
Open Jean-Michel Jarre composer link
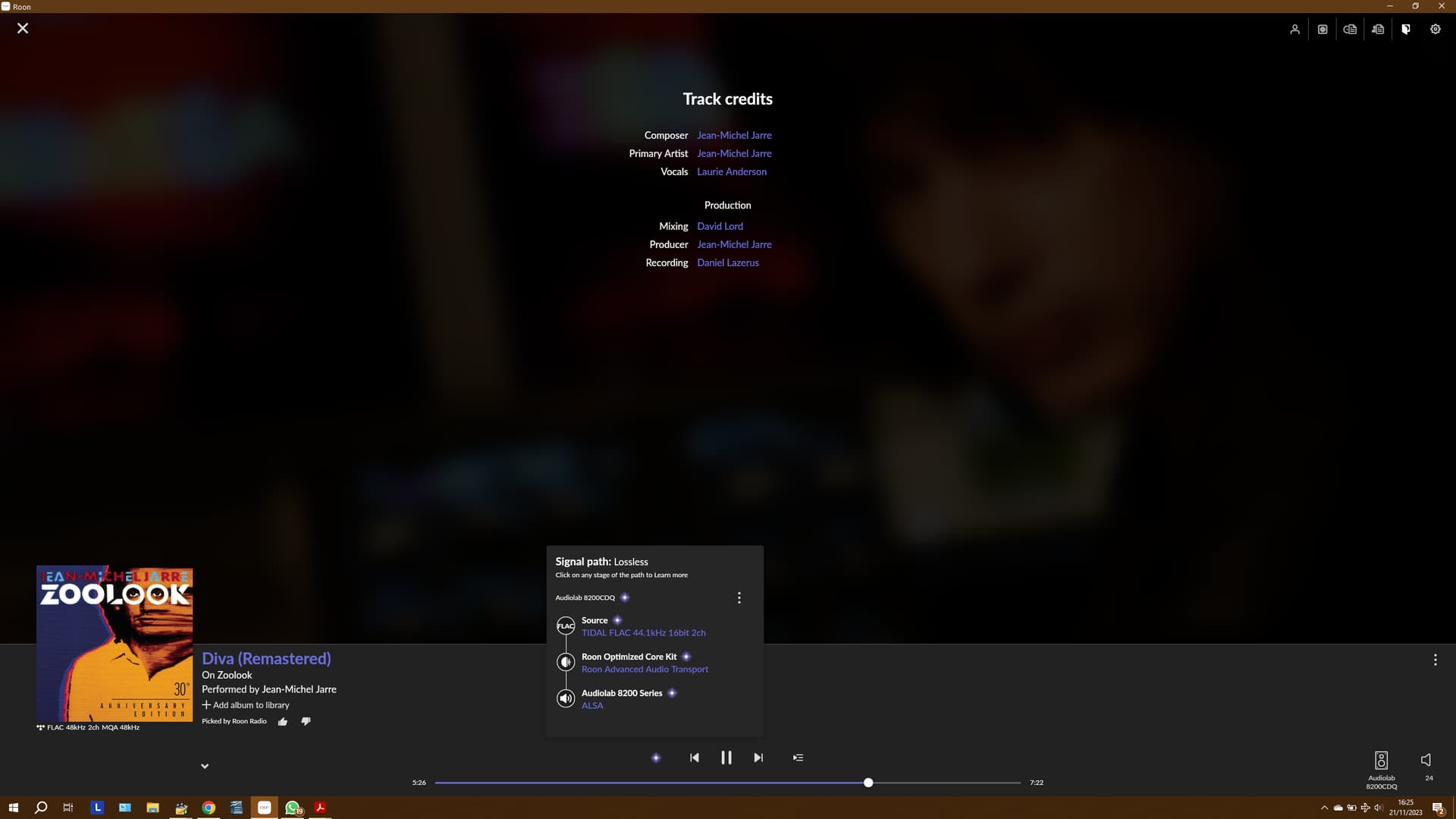point(734,135)
